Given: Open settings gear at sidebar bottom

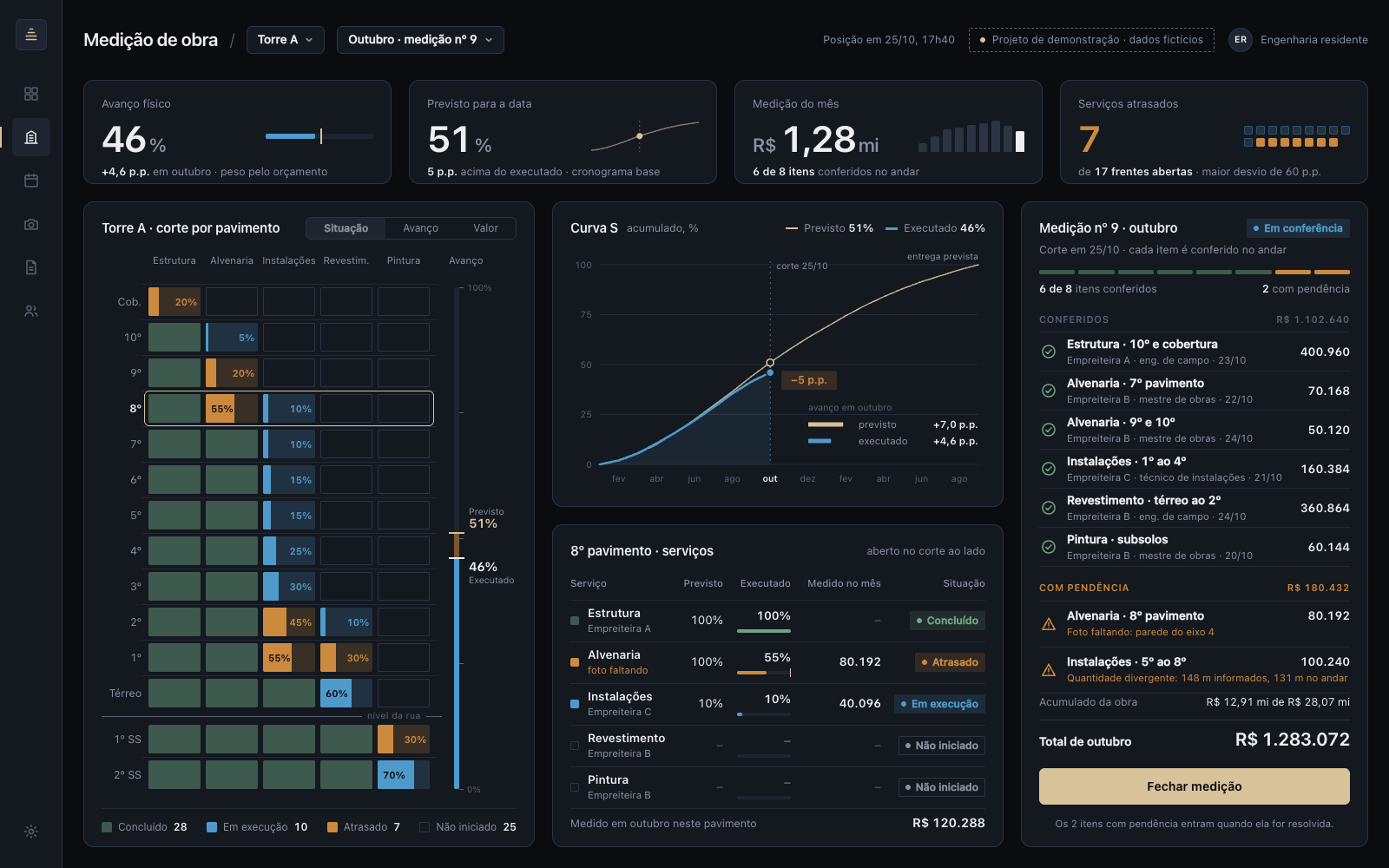Looking at the screenshot, I should point(31,832).
